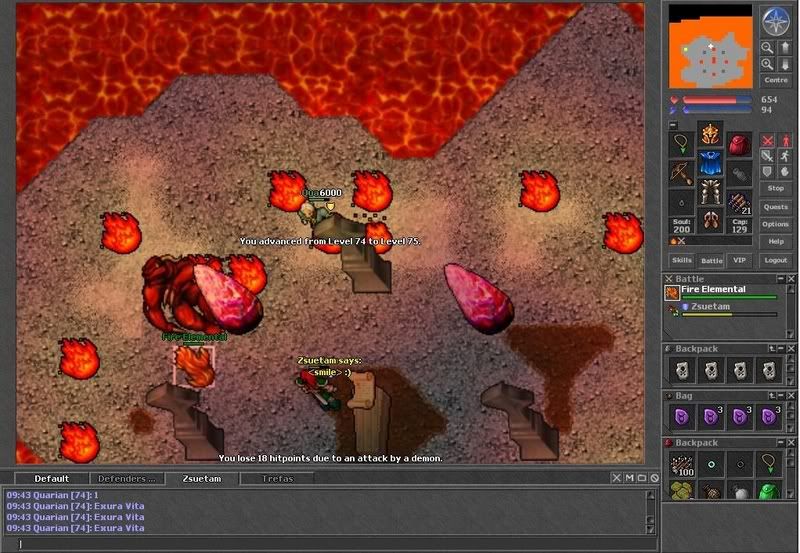Screen dimensions: 800x553
Task: Zoom out the minimap
Action: tap(767, 47)
